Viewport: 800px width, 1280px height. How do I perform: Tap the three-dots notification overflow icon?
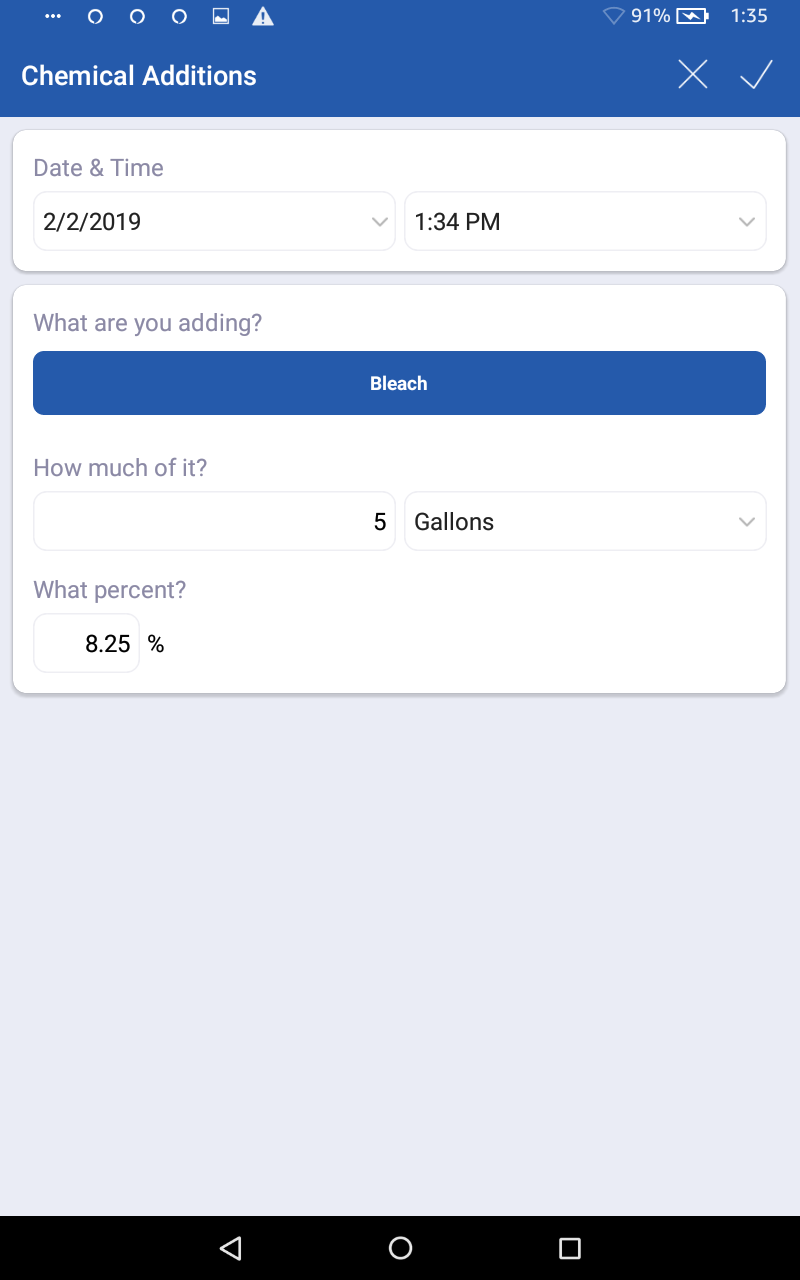click(x=53, y=16)
